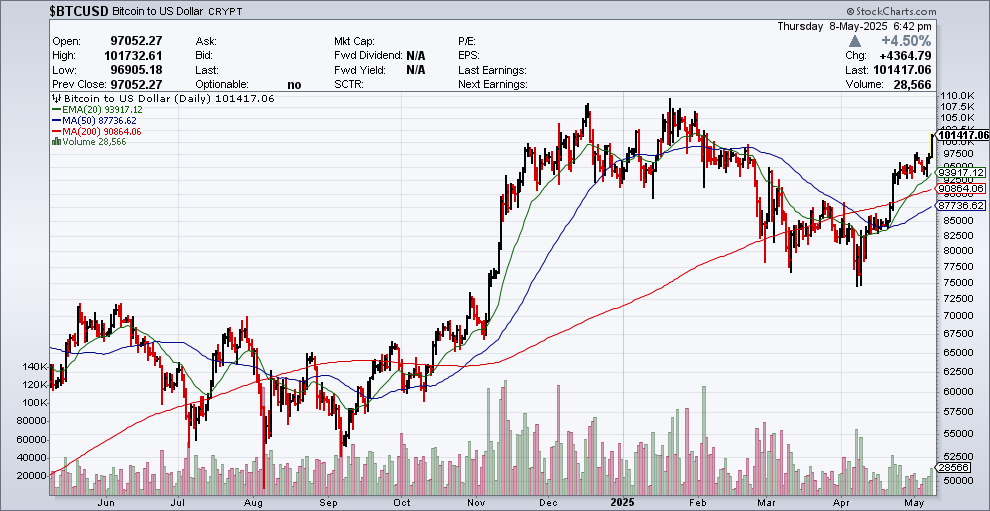
Task: Click the +4.50% percent change value
Action: tap(904, 41)
